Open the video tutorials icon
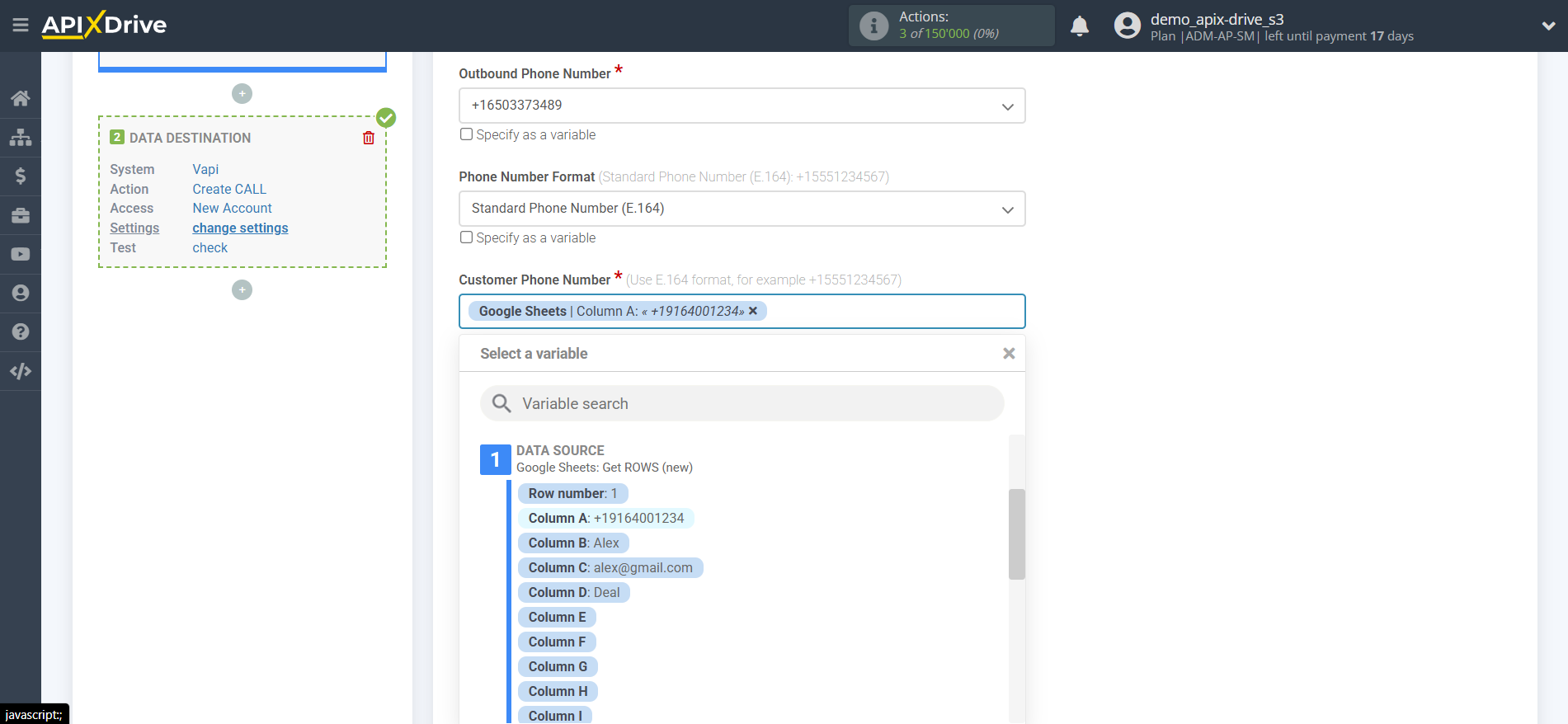Screen dimensions: 1568x724 coord(21,254)
